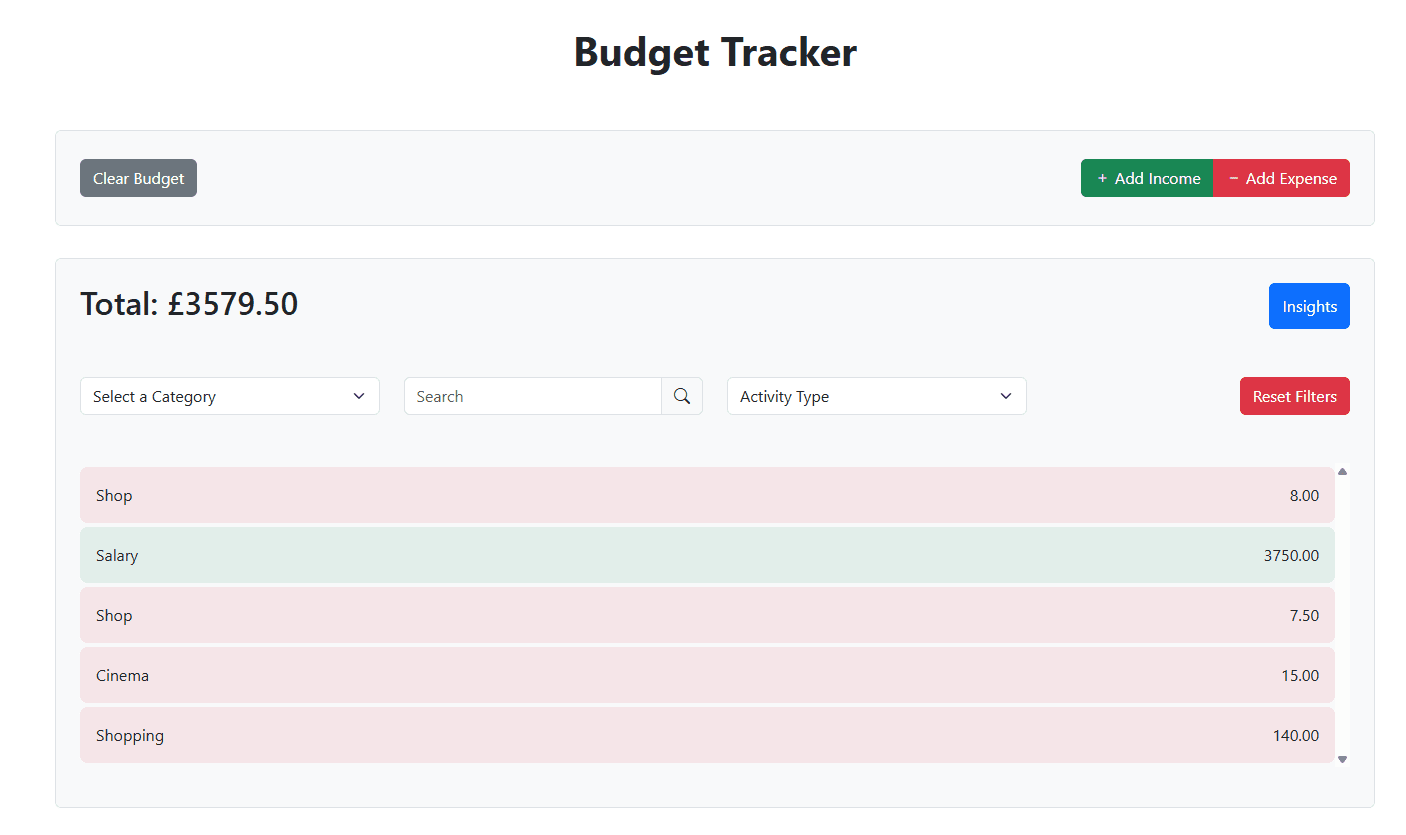This screenshot has height=835, width=1406.
Task: Open the Insights panel
Action: click(x=1309, y=306)
